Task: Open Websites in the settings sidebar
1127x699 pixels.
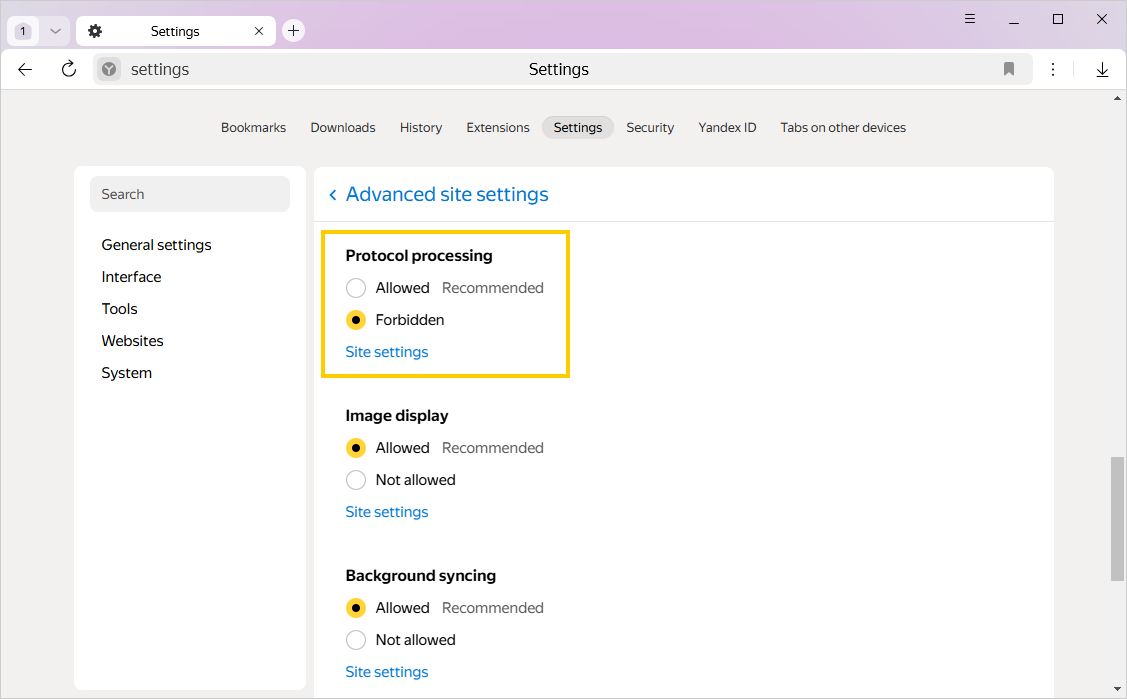Action: click(x=132, y=341)
